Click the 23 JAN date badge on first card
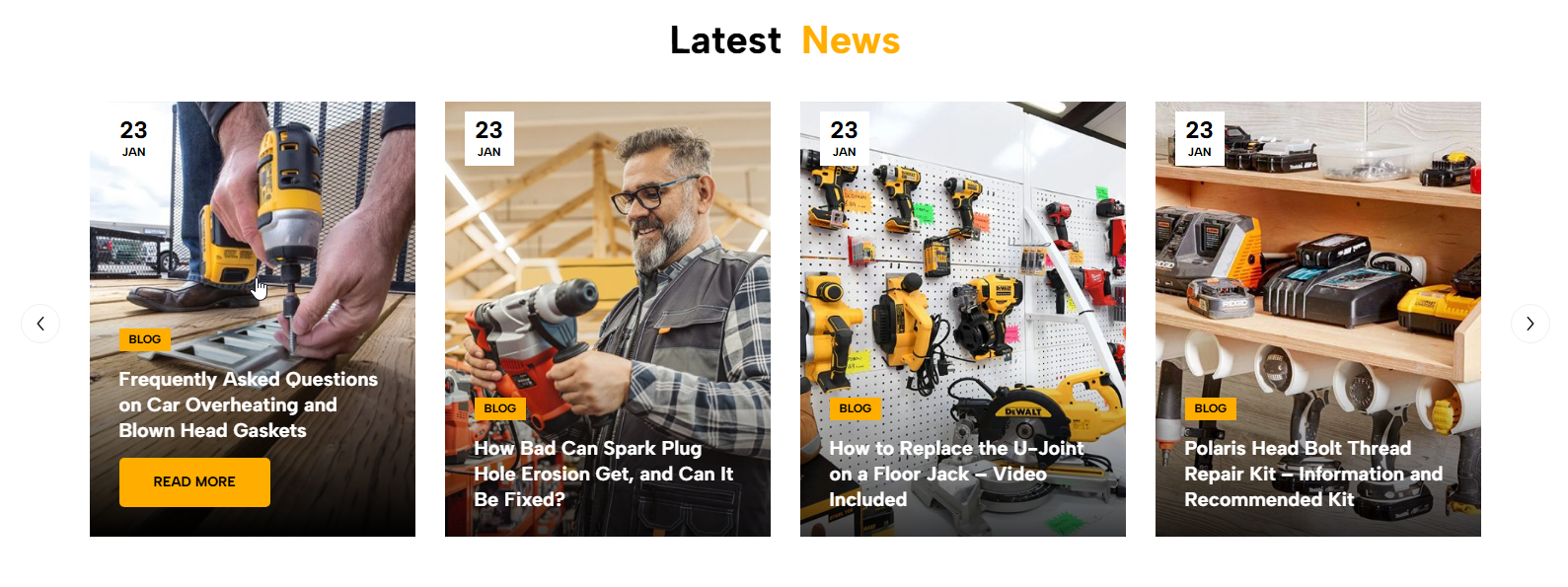 click(x=134, y=138)
